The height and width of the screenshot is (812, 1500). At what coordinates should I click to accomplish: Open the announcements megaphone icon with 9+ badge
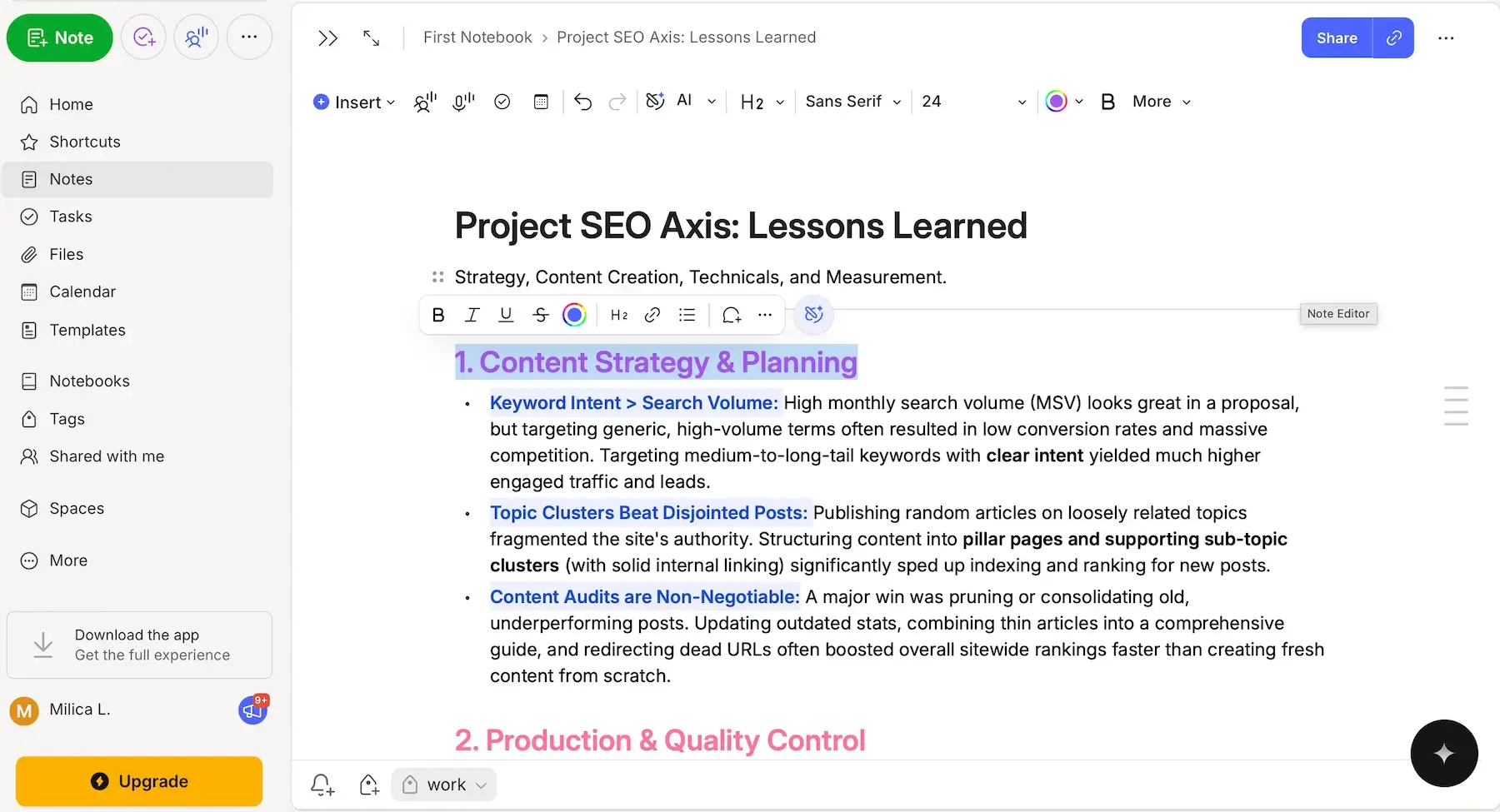[253, 710]
